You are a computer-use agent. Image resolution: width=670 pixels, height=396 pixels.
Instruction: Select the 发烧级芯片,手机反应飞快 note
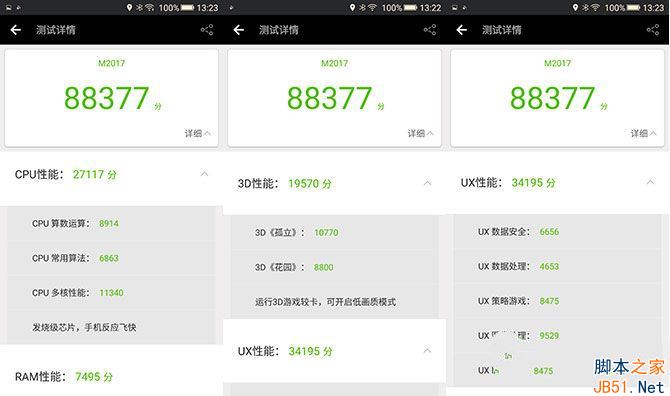[84, 327]
